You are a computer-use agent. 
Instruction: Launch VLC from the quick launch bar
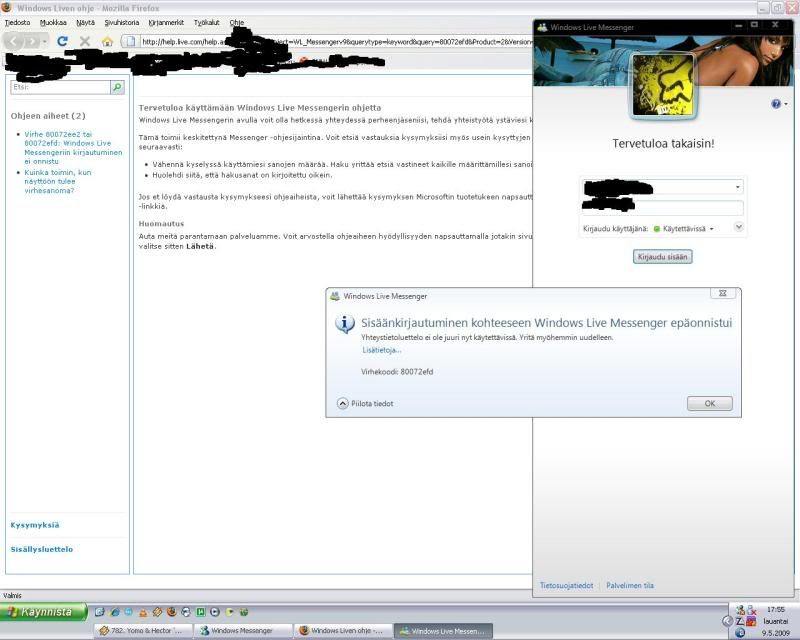coord(143,611)
